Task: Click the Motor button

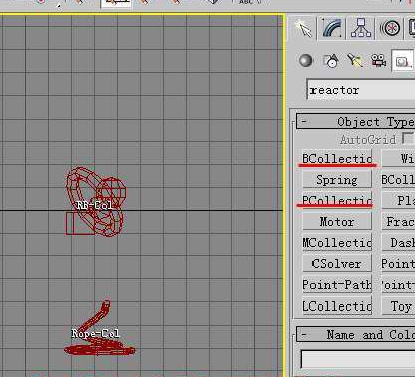Action: pos(337,222)
